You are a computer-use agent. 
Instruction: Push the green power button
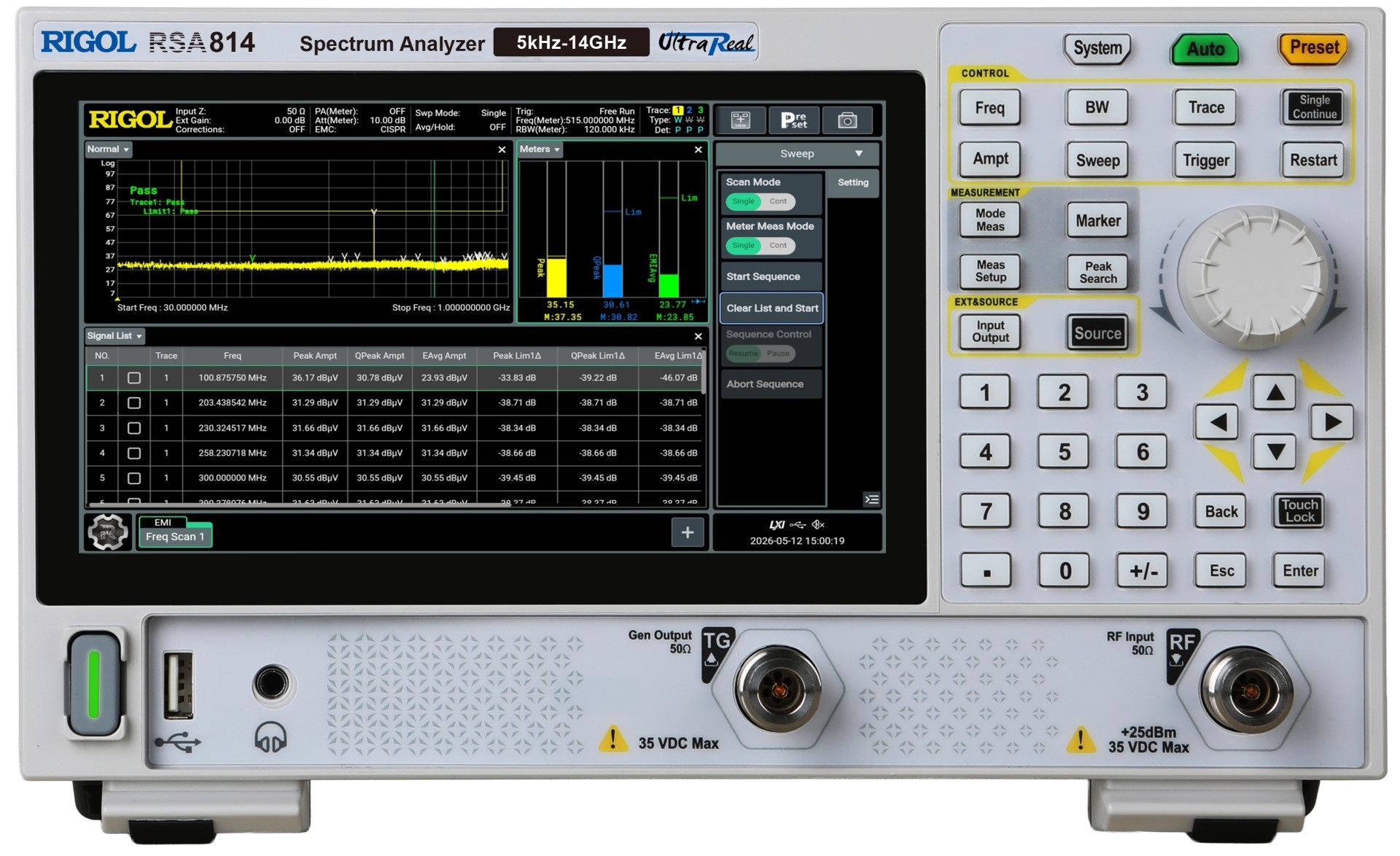(x=94, y=684)
